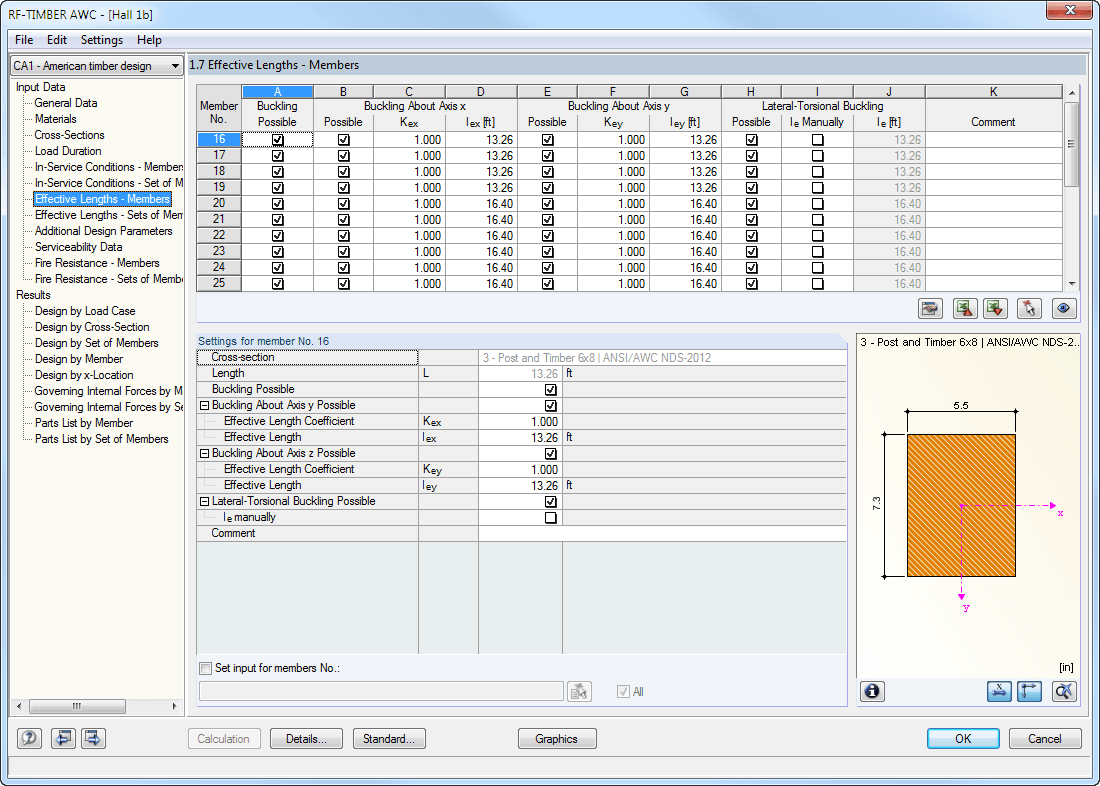The height and width of the screenshot is (786, 1100).
Task: Collapse Buckling About Axis z Possible group
Action: click(x=204, y=453)
